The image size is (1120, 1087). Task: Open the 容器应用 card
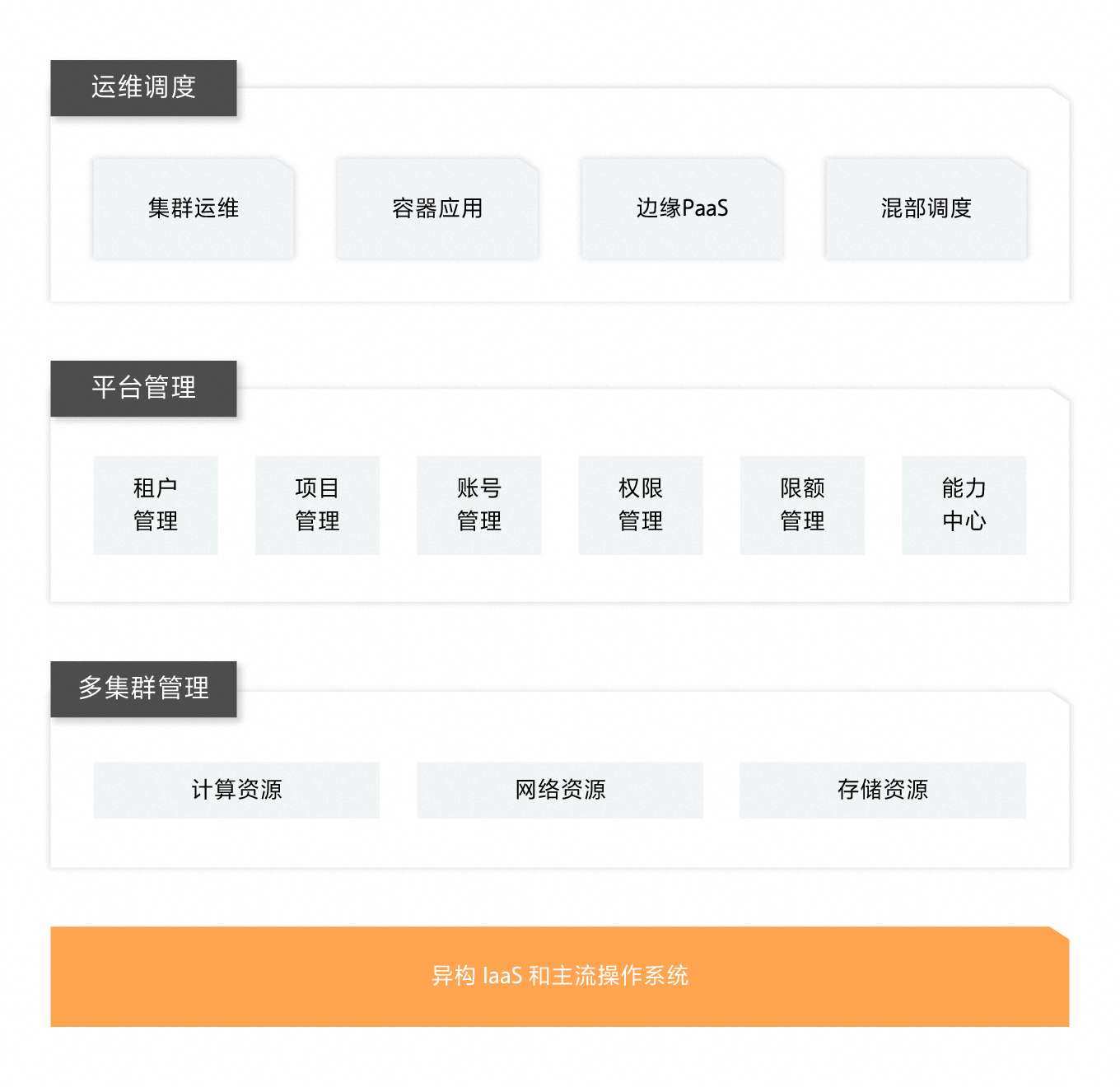point(437,208)
